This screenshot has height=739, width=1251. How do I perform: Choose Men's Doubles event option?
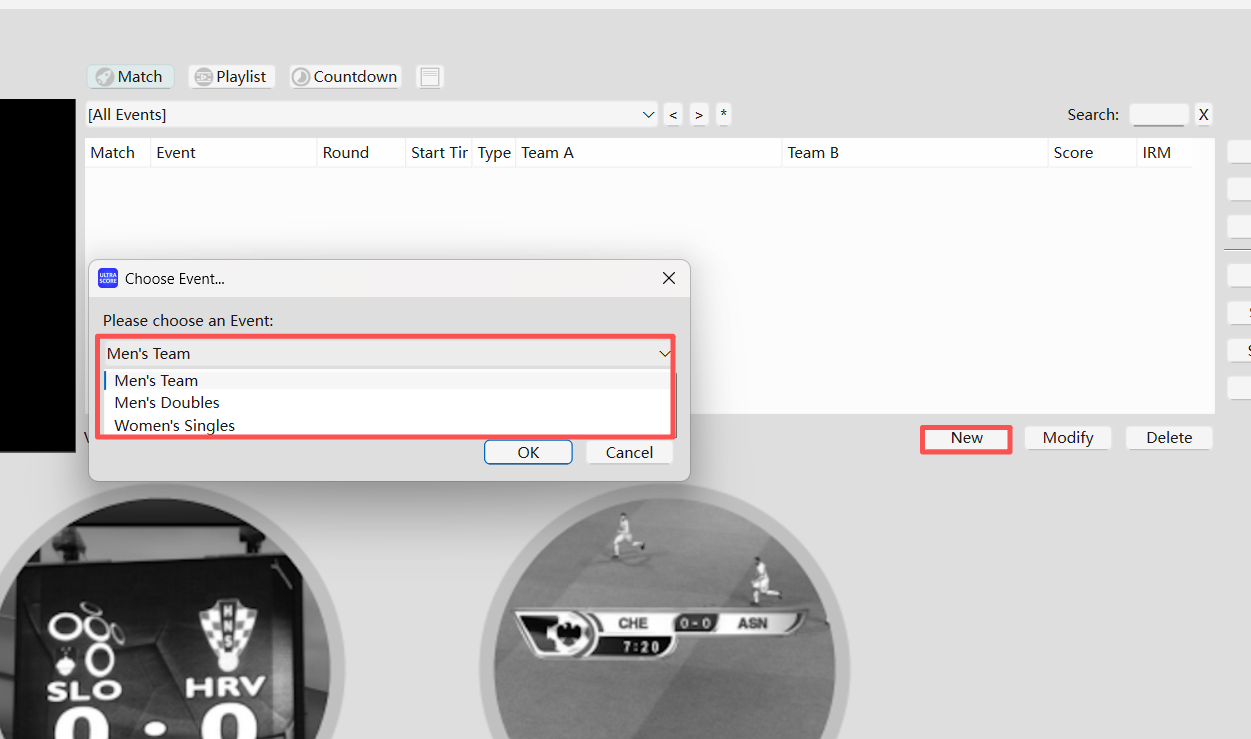point(167,403)
